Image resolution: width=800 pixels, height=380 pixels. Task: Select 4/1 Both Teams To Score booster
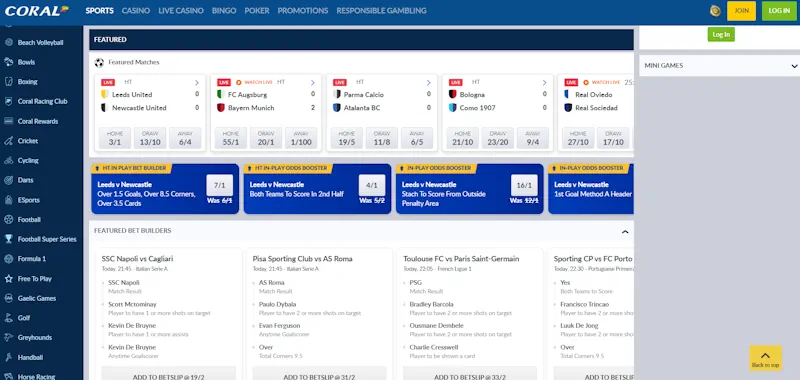coord(372,185)
